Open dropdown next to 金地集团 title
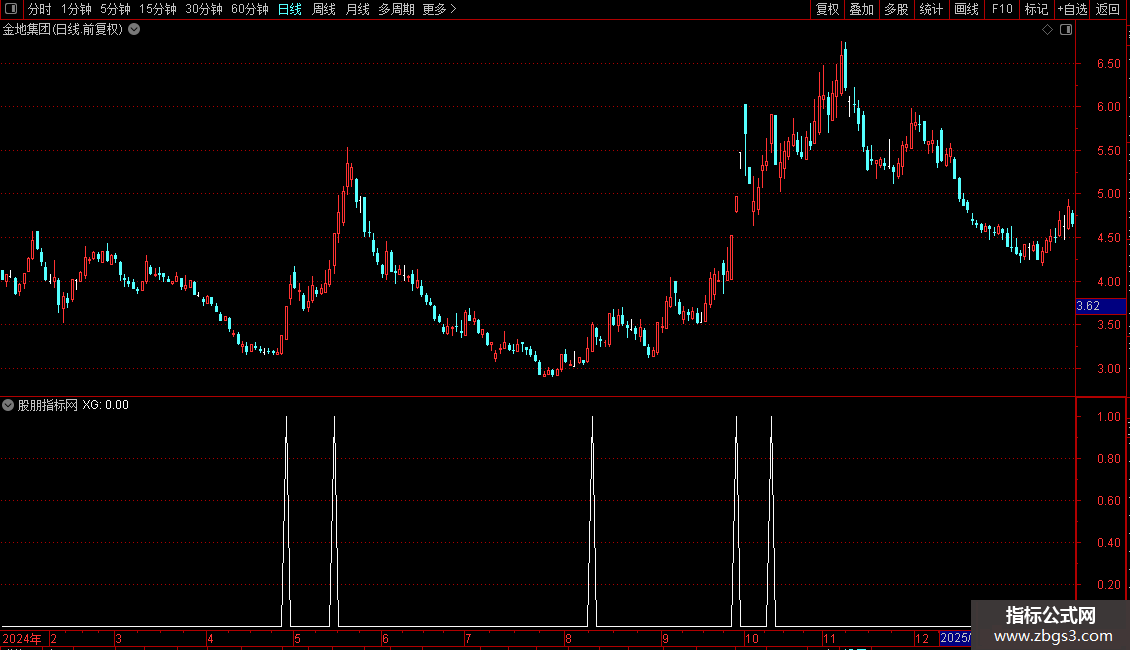Screen dimensions: 1130x650 coord(134,30)
